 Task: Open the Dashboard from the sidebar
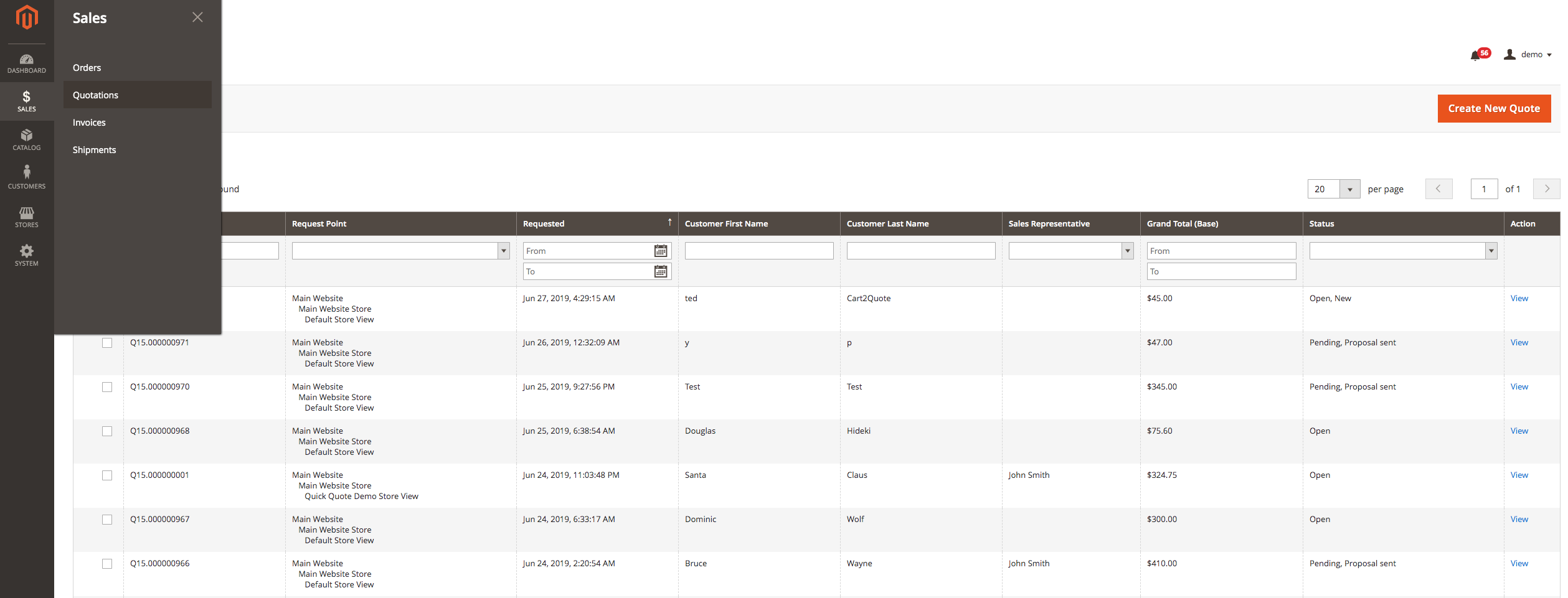click(x=26, y=63)
